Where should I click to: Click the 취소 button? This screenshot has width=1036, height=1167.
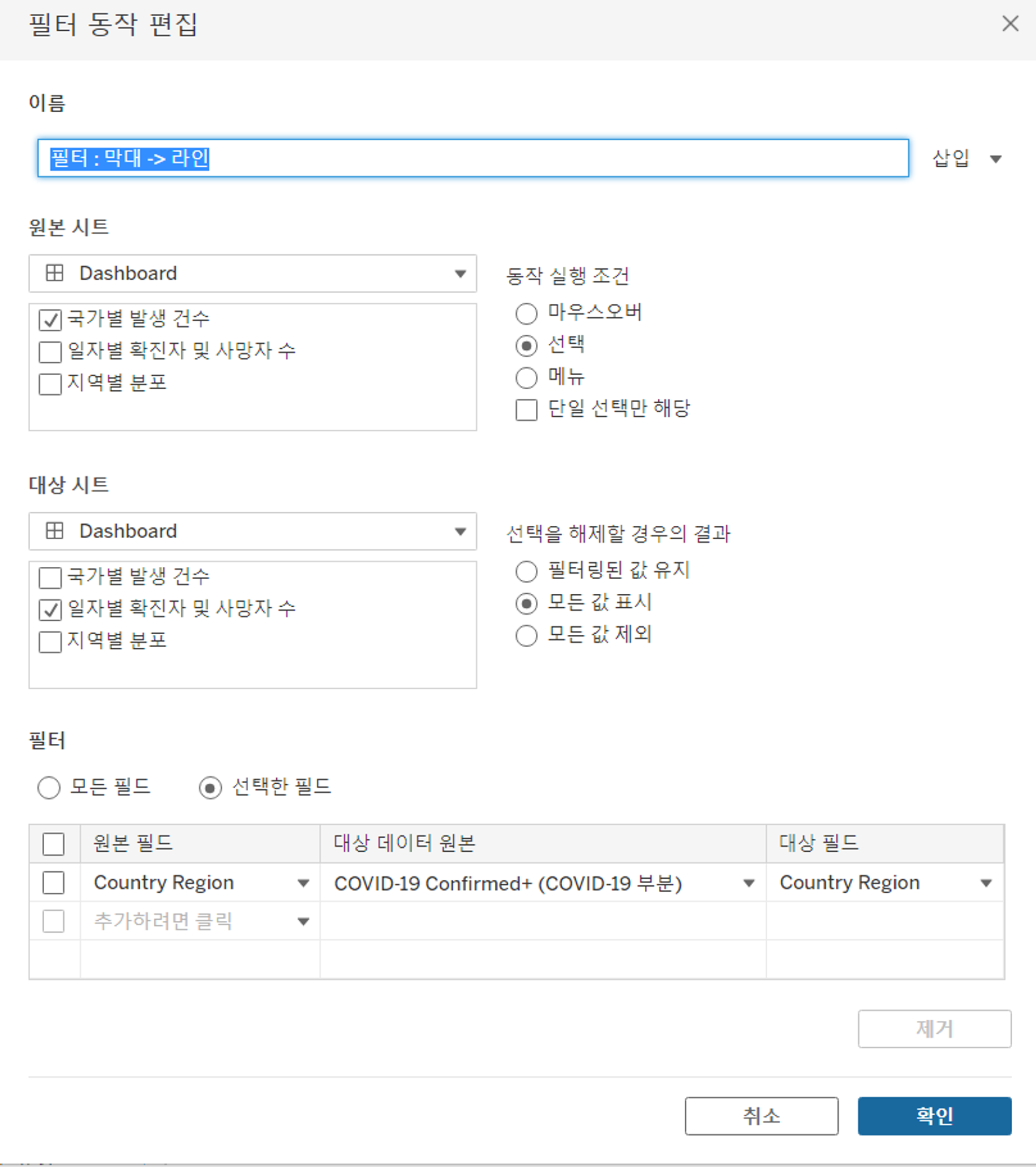761,1116
